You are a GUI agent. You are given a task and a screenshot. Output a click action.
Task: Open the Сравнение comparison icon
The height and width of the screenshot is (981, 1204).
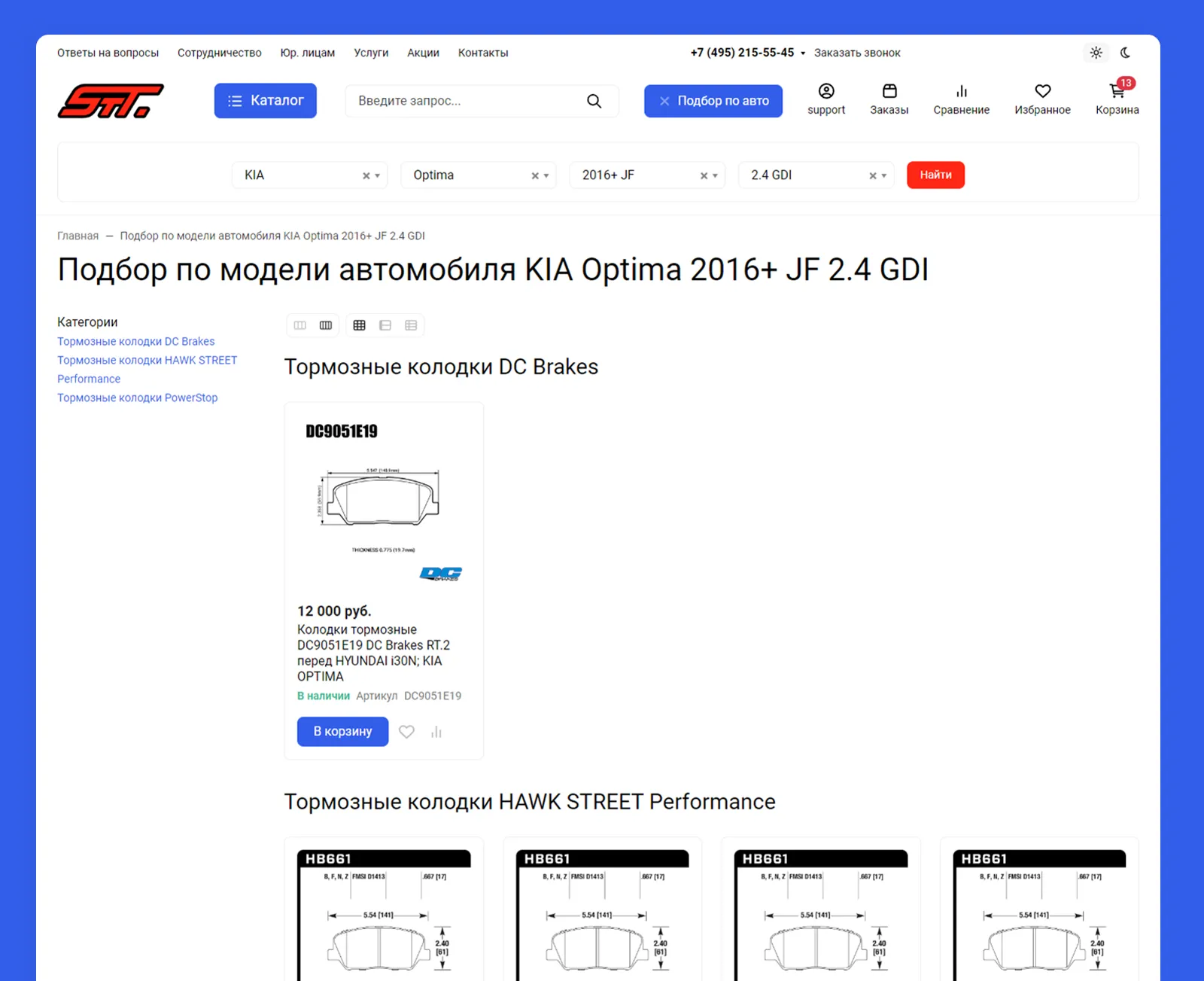[962, 99]
